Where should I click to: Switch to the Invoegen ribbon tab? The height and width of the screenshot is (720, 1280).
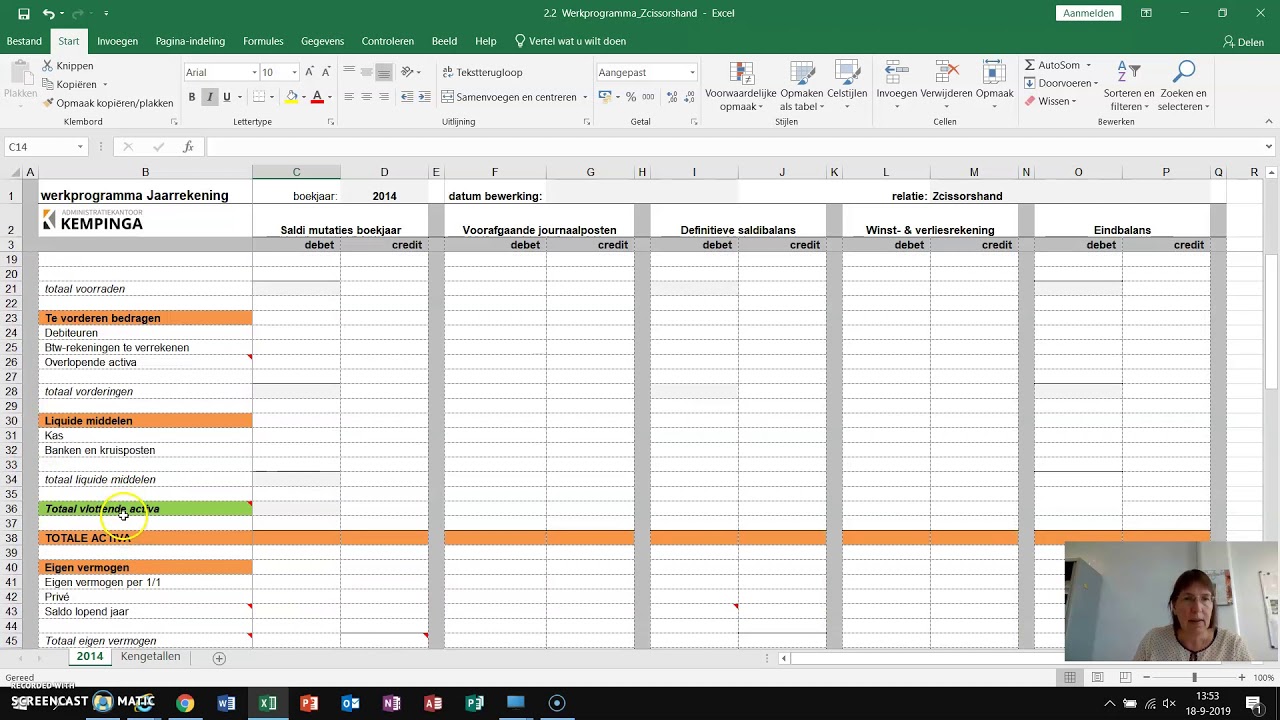click(x=117, y=41)
